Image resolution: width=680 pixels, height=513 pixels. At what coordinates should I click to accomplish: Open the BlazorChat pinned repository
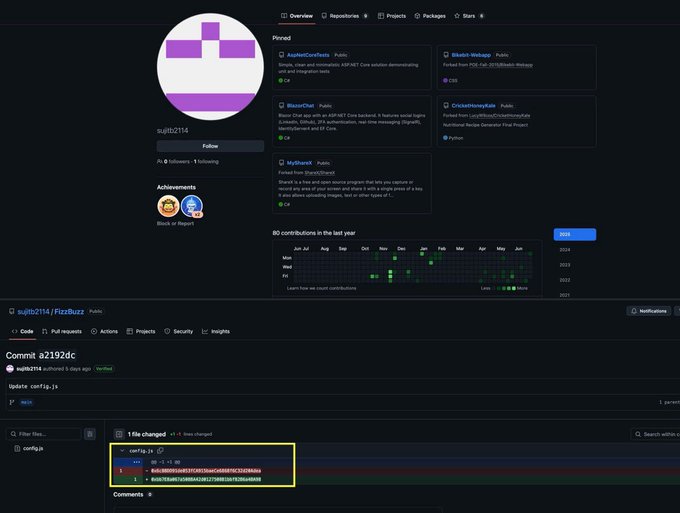click(x=300, y=106)
